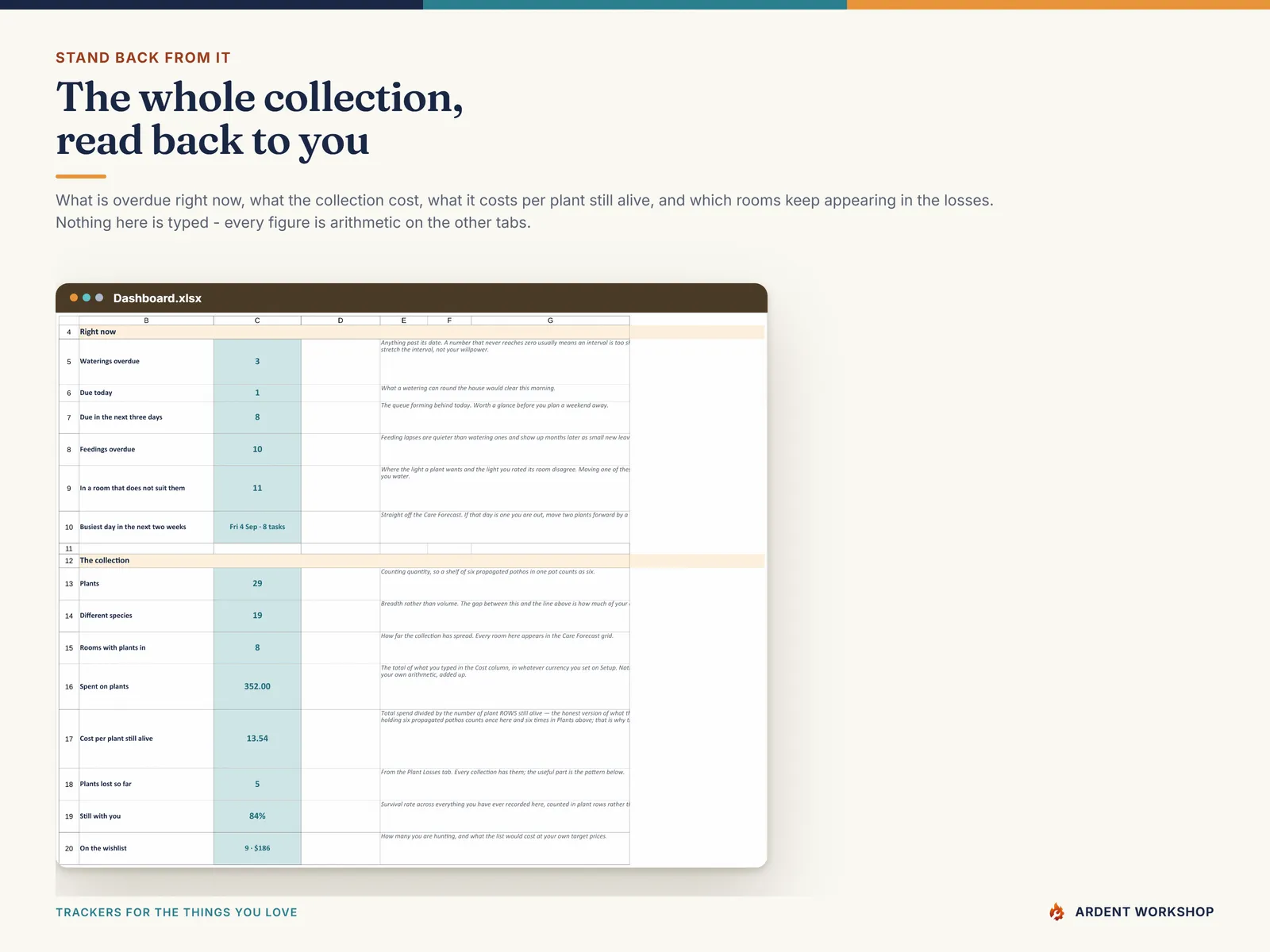Click the 'Still with you' label cell
Screen dimensions: 1270x952
(x=146, y=816)
